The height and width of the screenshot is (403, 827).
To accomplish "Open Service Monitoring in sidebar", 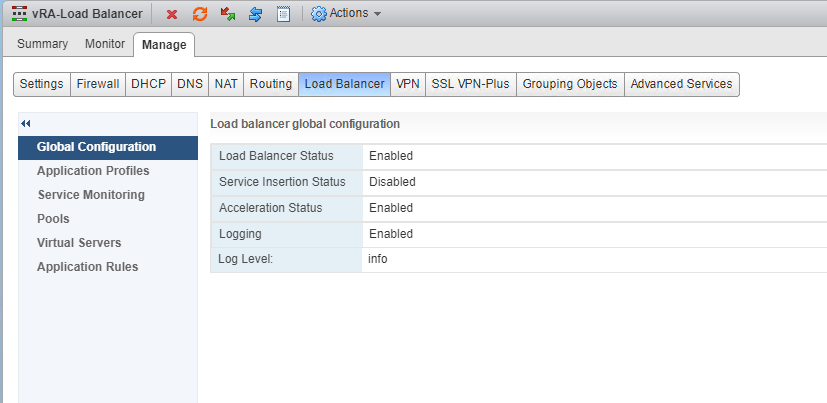I will 91,195.
